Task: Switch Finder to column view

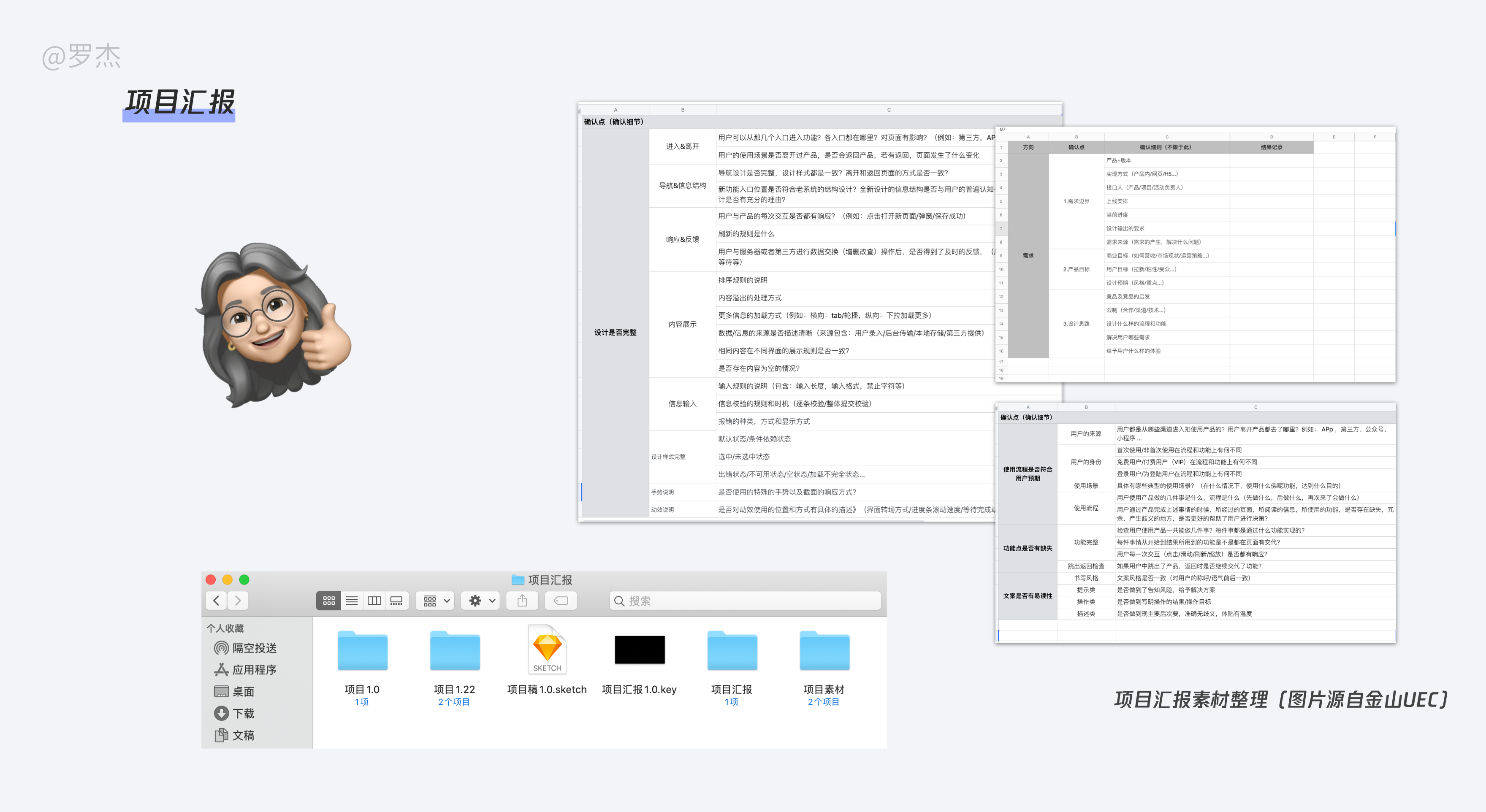Action: tap(374, 601)
